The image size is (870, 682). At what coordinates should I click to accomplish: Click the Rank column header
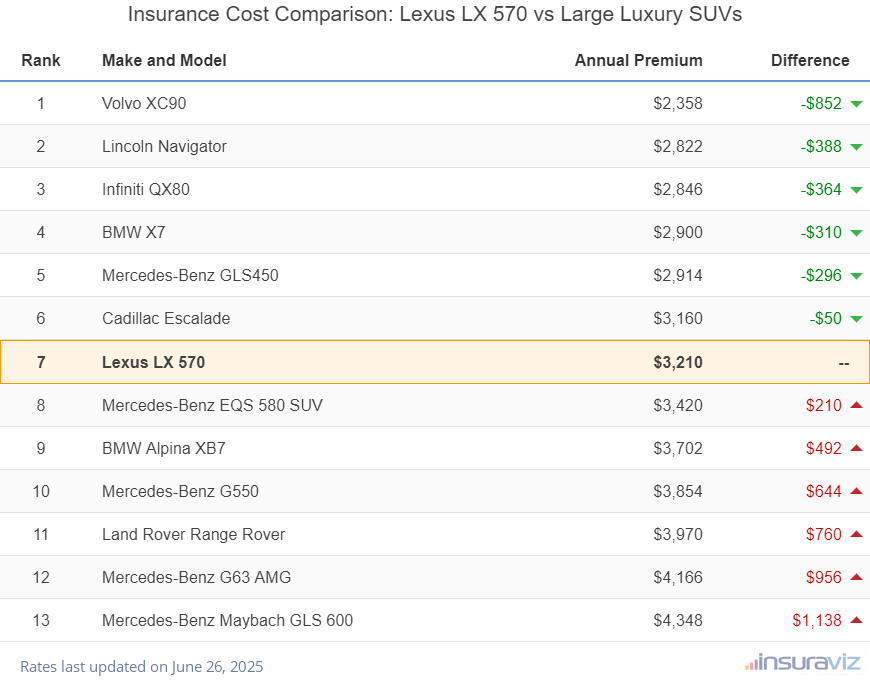[41, 60]
